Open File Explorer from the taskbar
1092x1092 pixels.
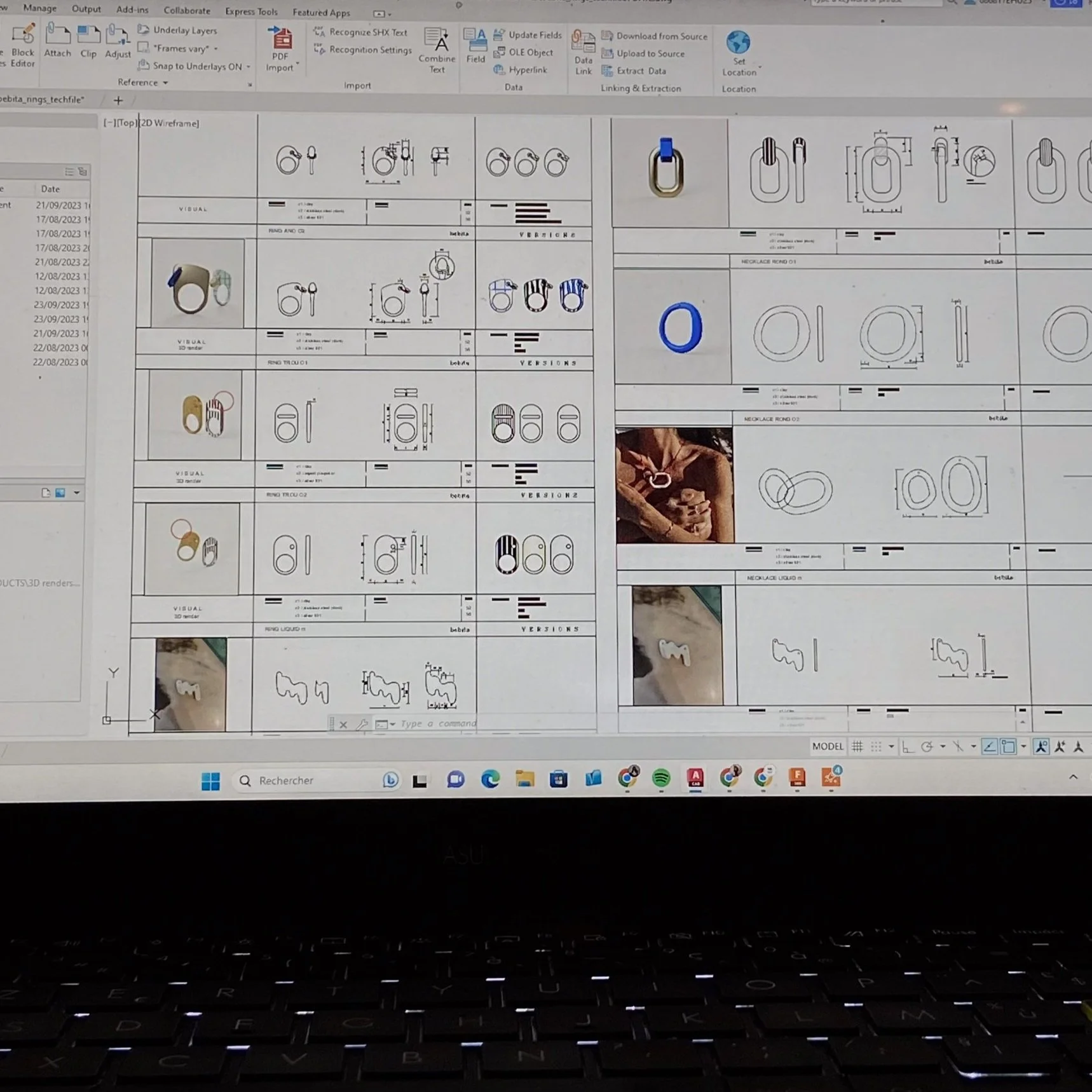click(524, 779)
